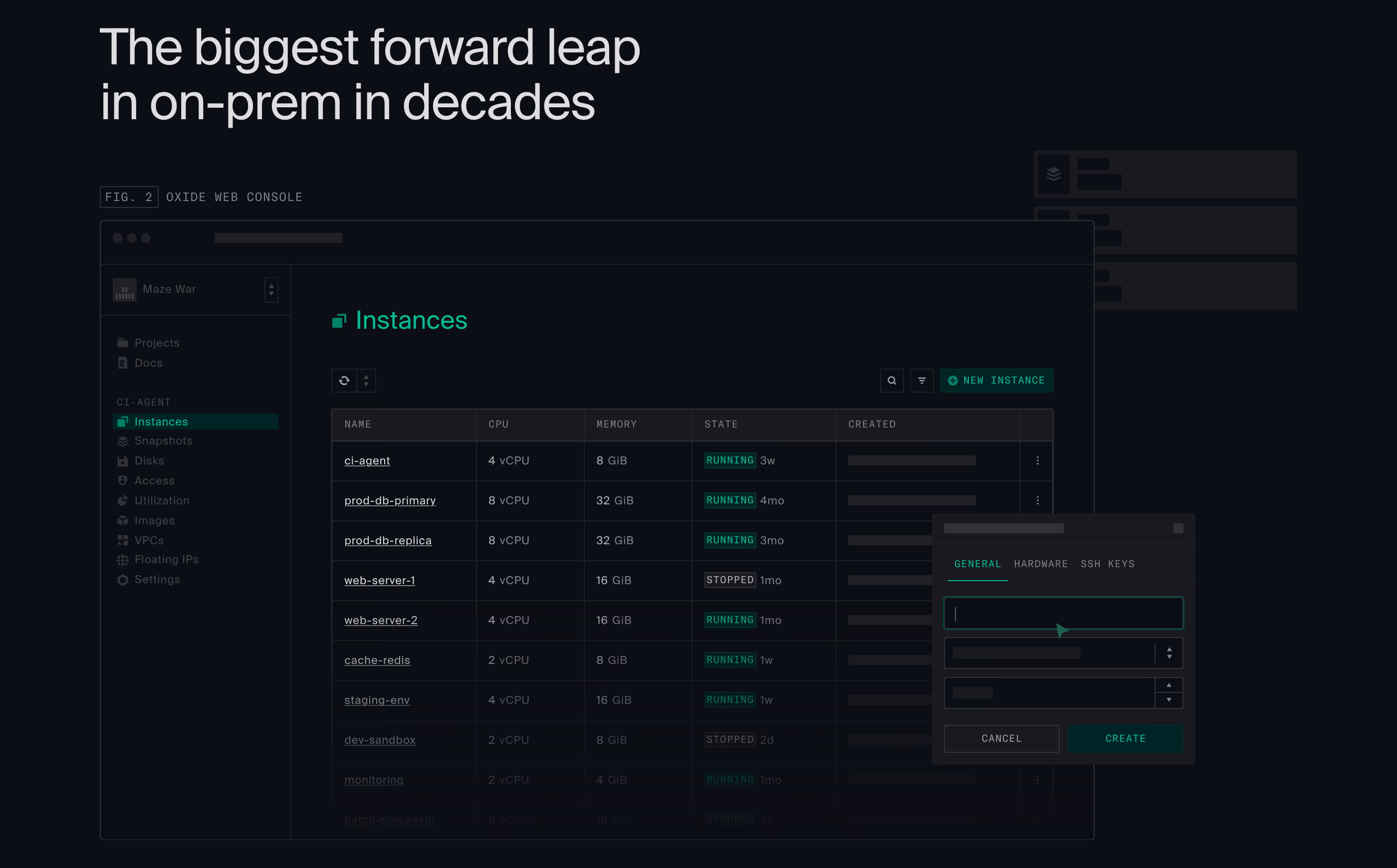Switch to the Hardware tab
1397x868 pixels.
coord(1040,564)
